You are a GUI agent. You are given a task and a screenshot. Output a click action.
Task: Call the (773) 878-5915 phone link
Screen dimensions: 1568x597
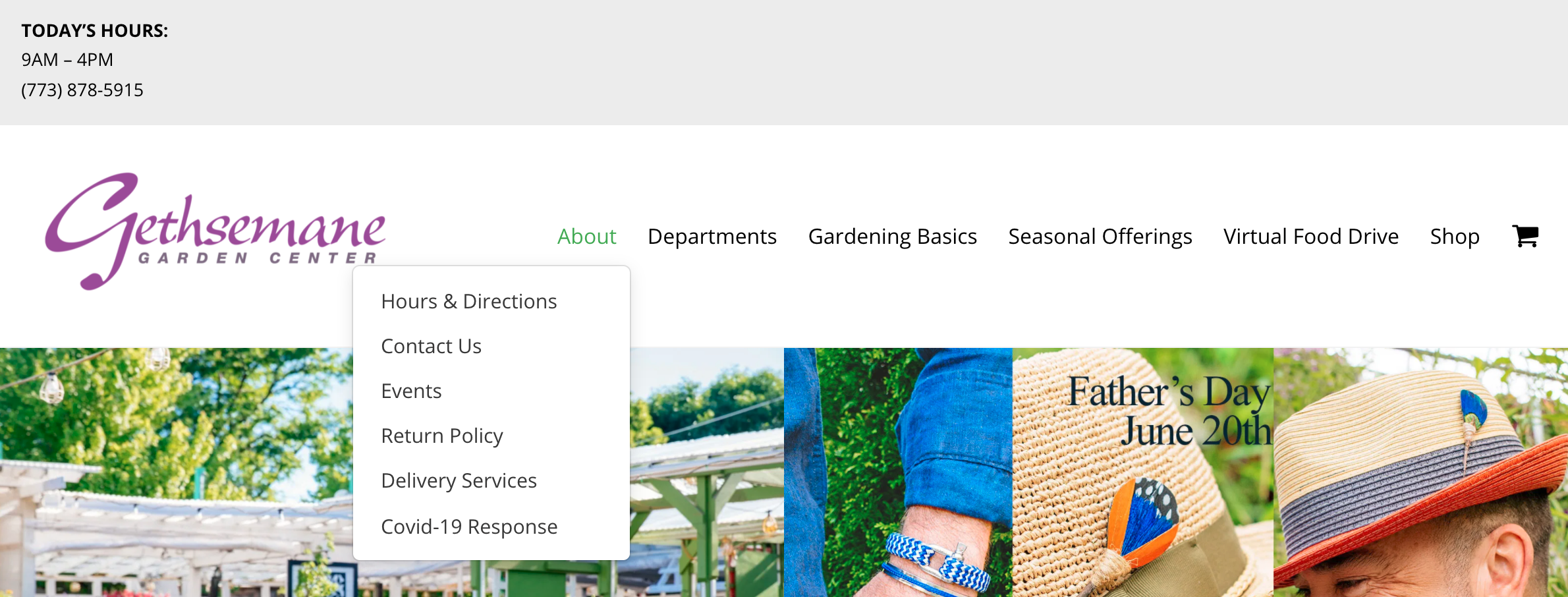coord(82,90)
